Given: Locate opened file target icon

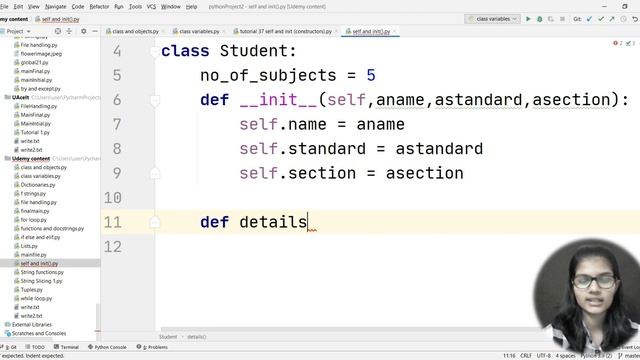Looking at the screenshot, I should [x=58, y=31].
